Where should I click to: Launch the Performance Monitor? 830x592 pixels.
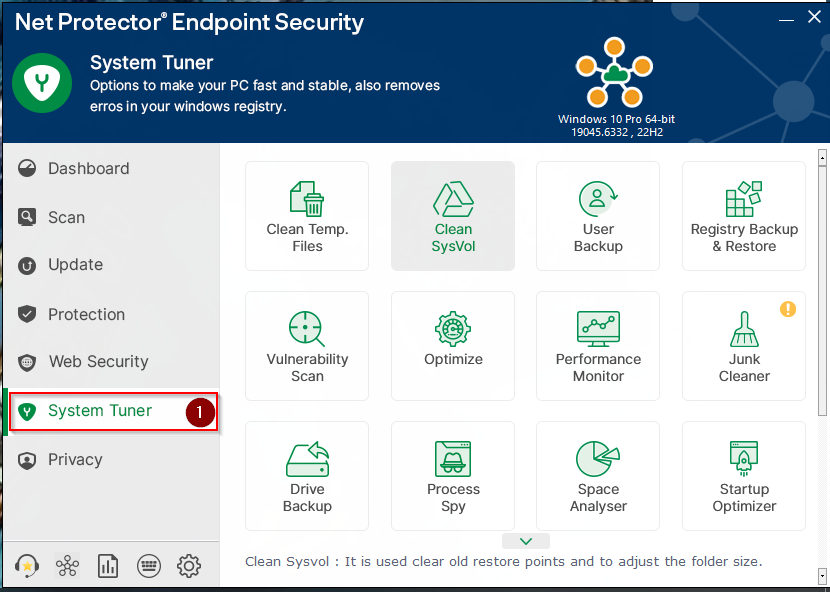pyautogui.click(x=598, y=346)
